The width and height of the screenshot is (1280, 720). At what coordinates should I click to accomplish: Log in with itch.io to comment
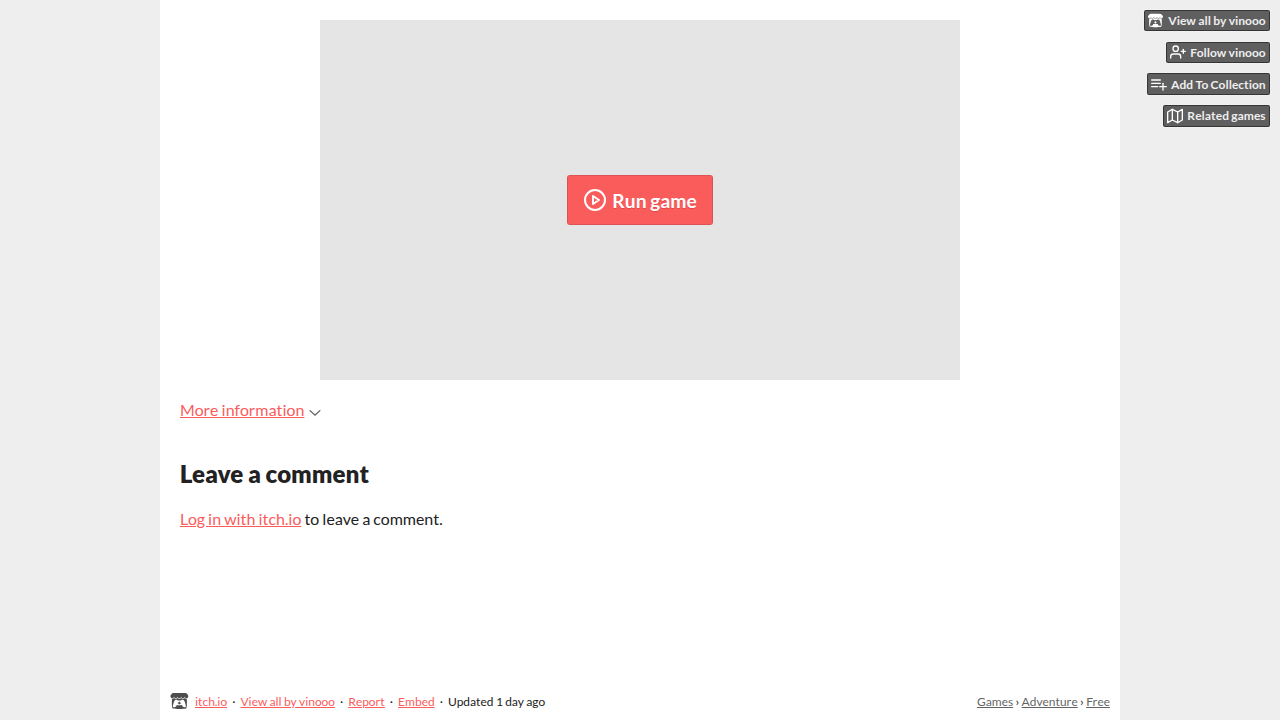(240, 519)
